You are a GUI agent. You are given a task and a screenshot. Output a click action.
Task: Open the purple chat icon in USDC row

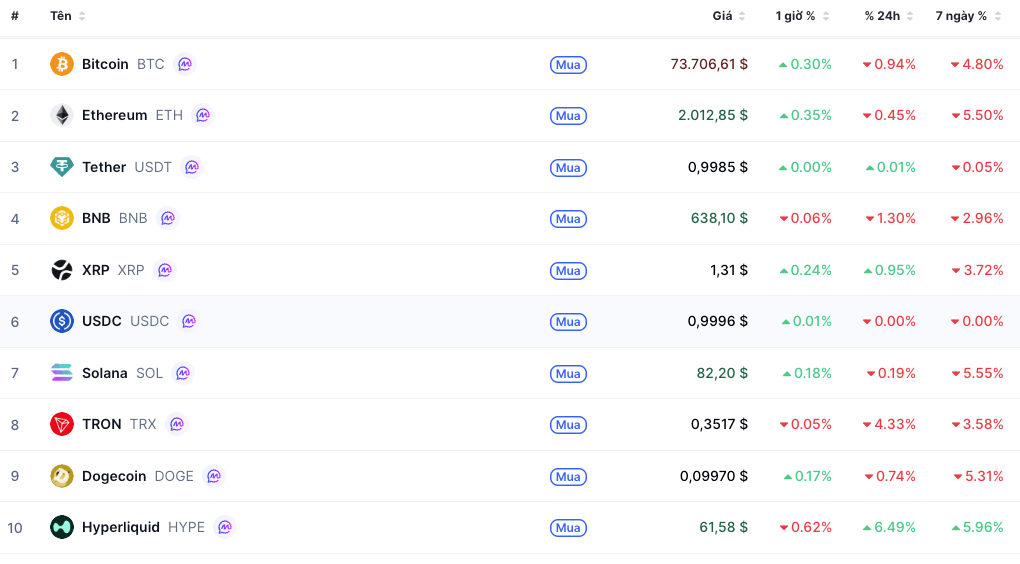[x=189, y=321]
